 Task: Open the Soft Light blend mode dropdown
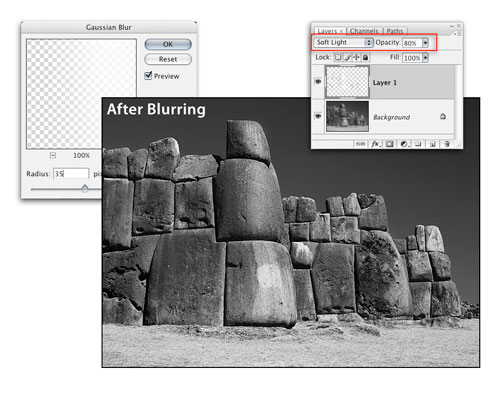pyautogui.click(x=343, y=43)
